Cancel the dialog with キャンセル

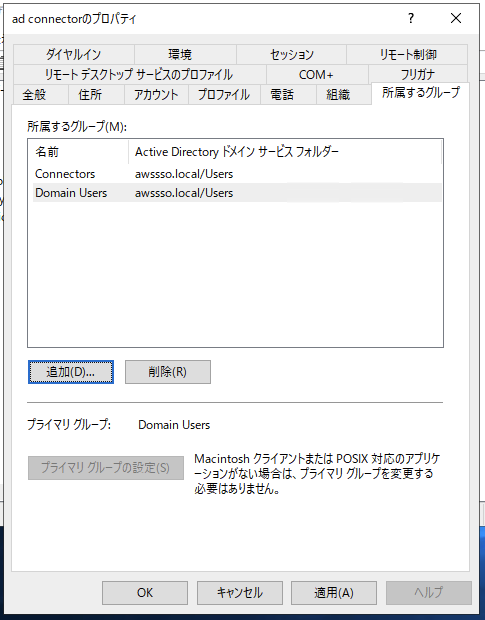click(x=240, y=593)
